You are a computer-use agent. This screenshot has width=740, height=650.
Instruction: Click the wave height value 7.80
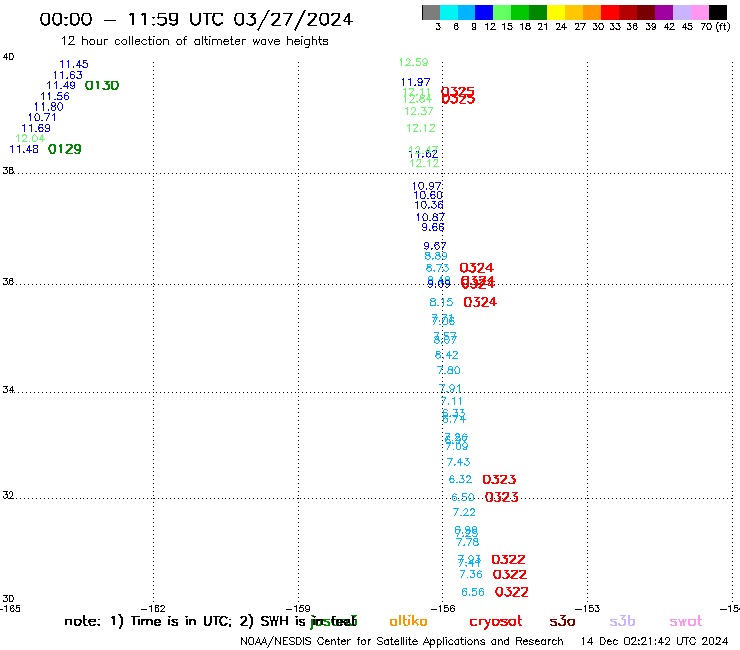point(448,371)
